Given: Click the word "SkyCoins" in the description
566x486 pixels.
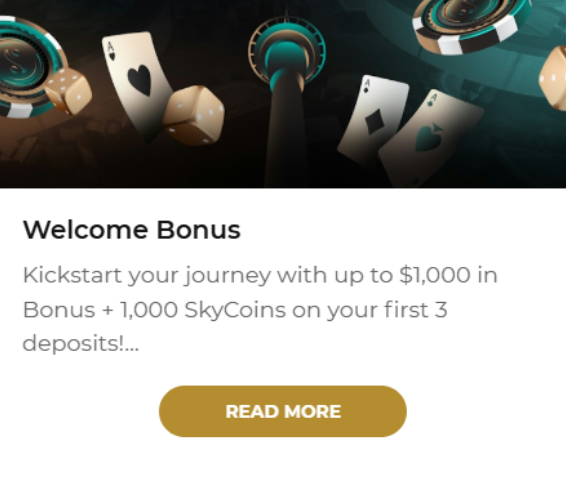Looking at the screenshot, I should pyautogui.click(x=235, y=310).
